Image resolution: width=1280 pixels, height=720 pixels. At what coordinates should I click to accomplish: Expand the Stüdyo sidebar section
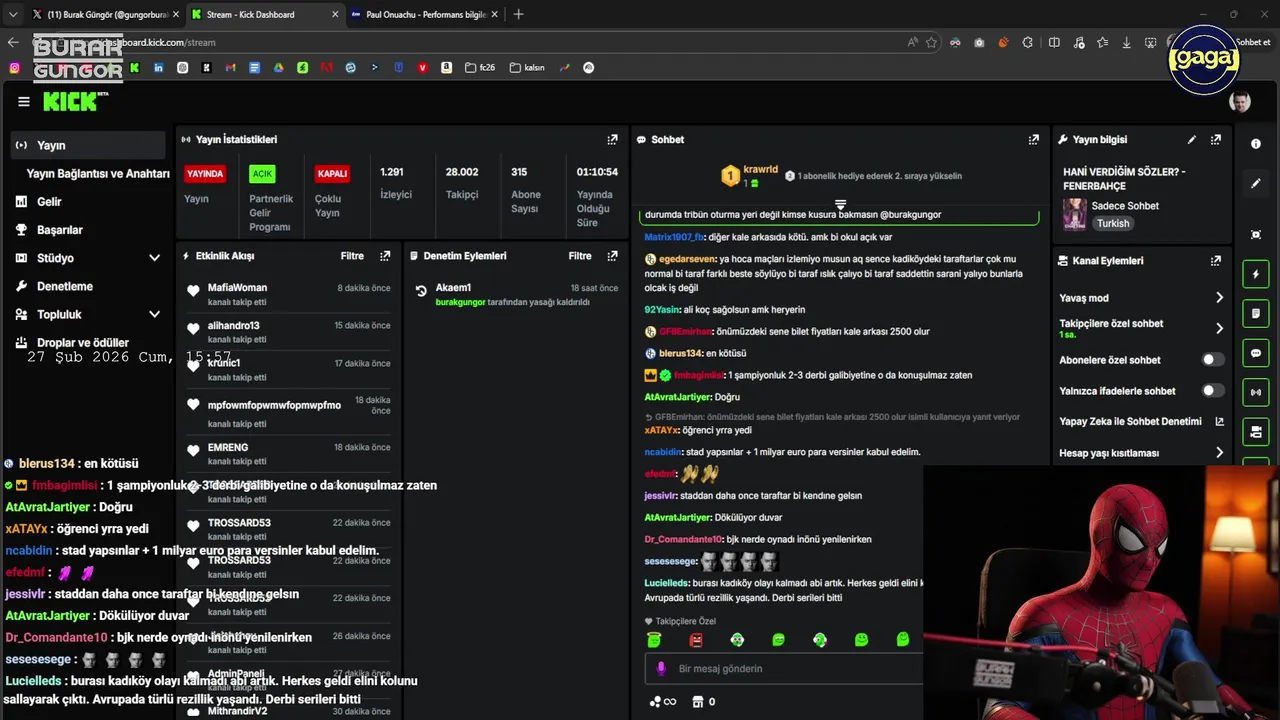(154, 258)
